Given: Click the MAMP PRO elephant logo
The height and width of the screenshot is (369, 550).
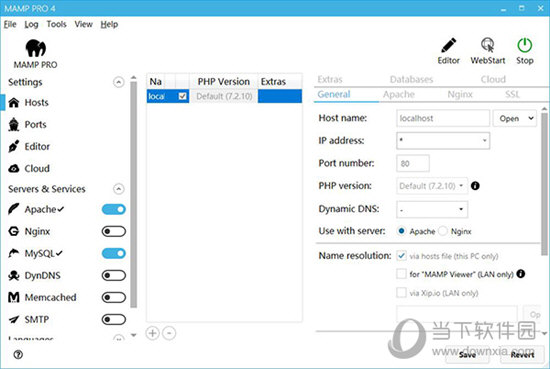Looking at the screenshot, I should [x=35, y=48].
